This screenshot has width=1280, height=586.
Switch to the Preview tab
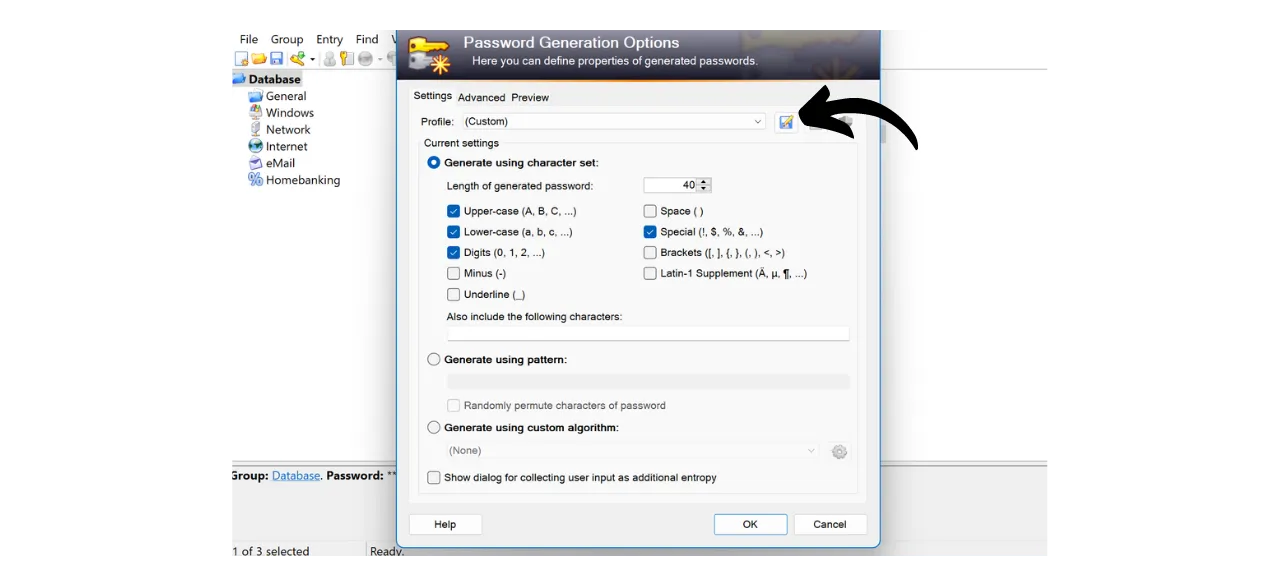(x=530, y=97)
